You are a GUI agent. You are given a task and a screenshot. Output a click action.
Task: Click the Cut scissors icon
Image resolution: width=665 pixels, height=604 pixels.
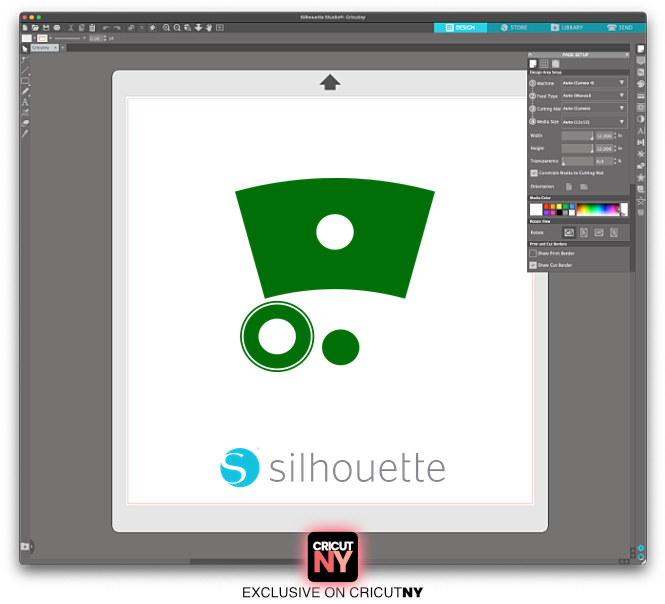(72, 27)
